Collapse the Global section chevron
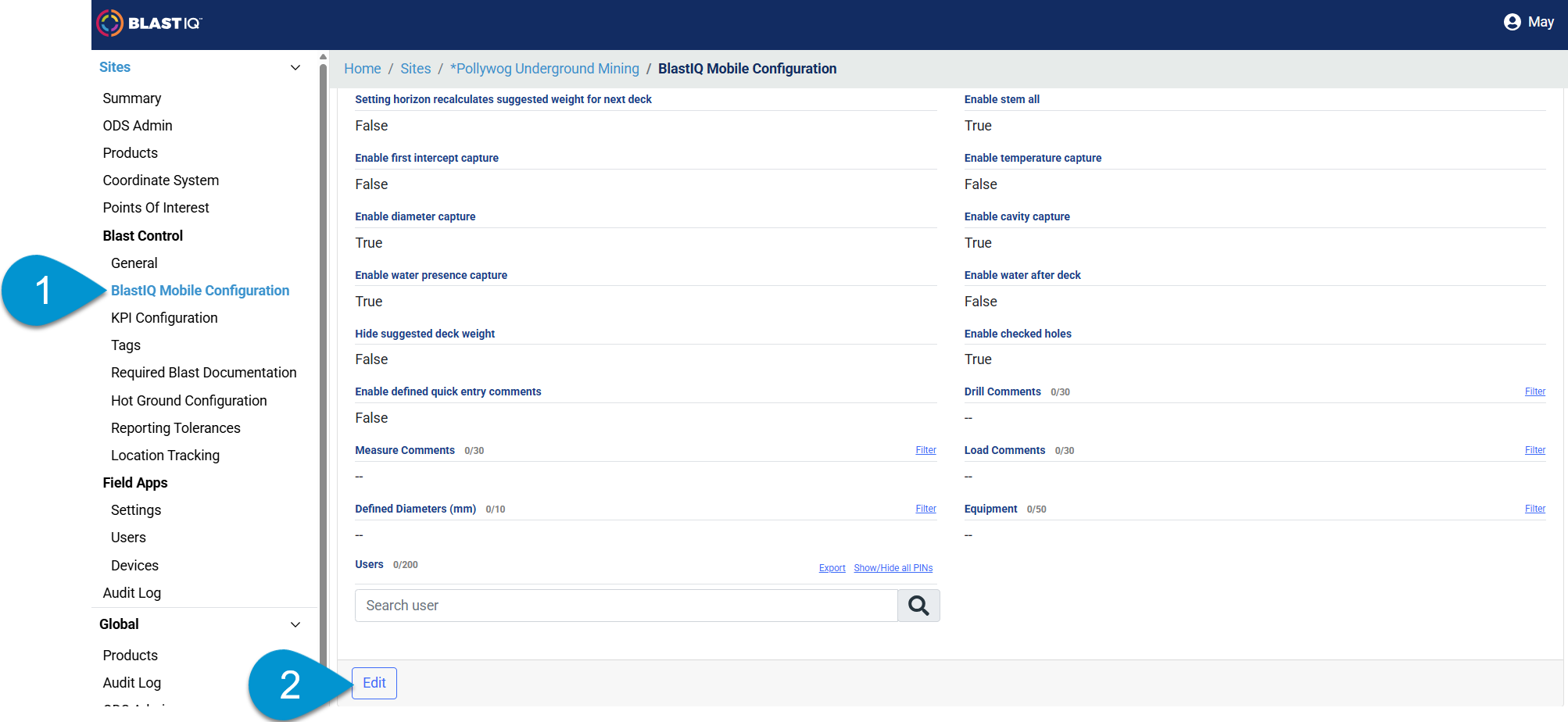This screenshot has height=722, width=1568. tap(295, 624)
